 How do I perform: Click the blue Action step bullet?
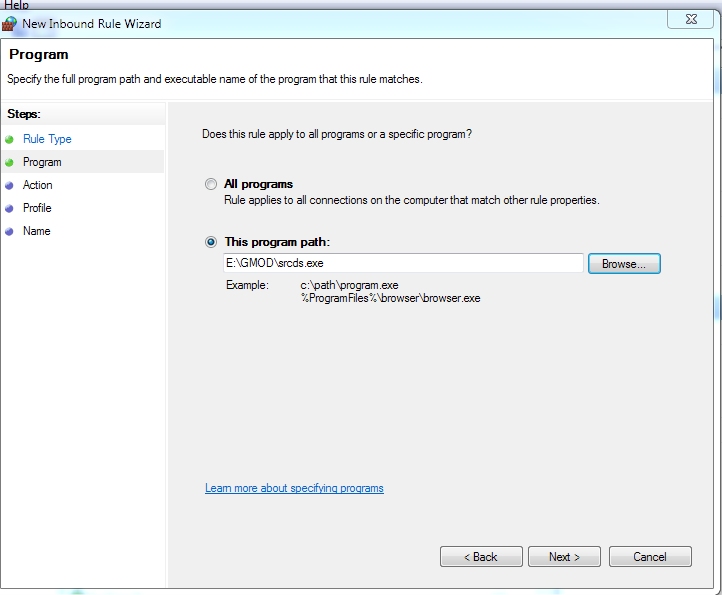(10, 185)
